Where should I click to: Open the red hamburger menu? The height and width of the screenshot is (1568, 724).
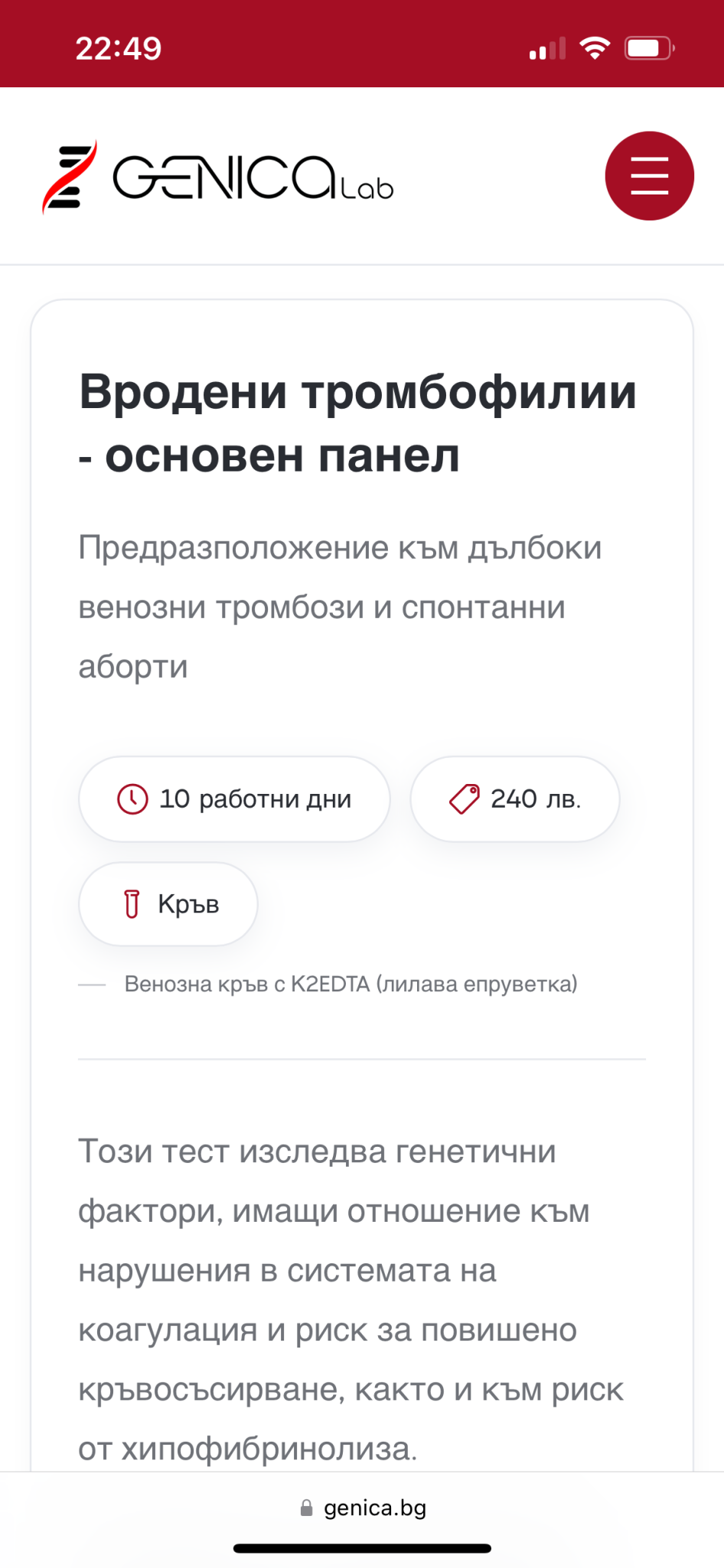click(x=649, y=176)
